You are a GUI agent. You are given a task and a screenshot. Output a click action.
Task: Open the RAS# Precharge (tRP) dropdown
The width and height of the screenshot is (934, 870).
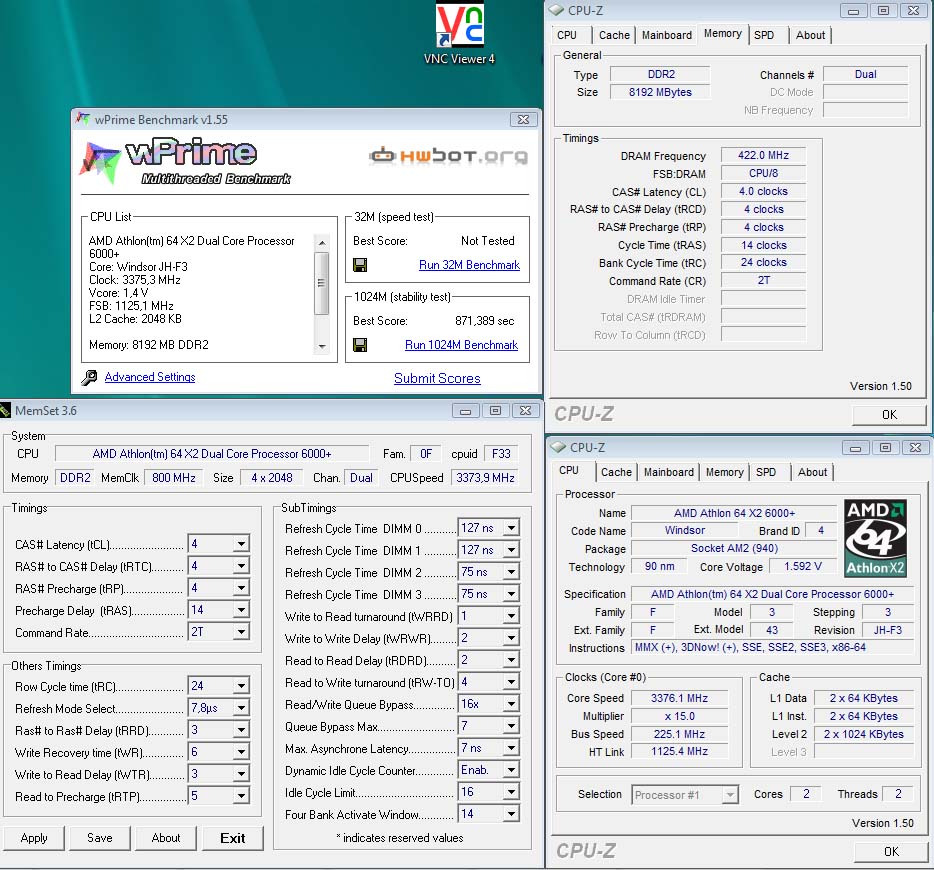click(x=241, y=588)
